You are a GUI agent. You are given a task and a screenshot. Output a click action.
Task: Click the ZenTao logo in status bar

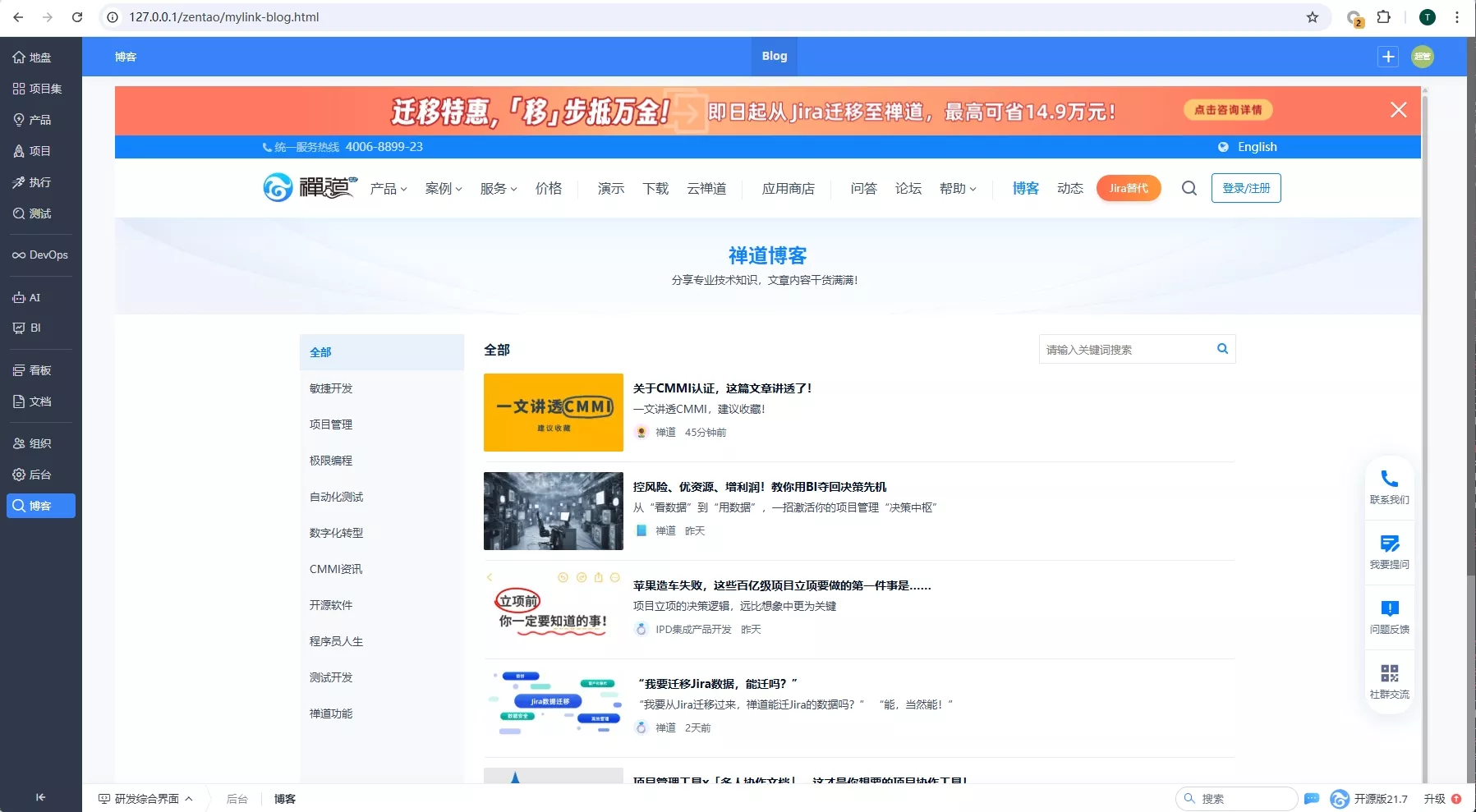pos(1339,799)
